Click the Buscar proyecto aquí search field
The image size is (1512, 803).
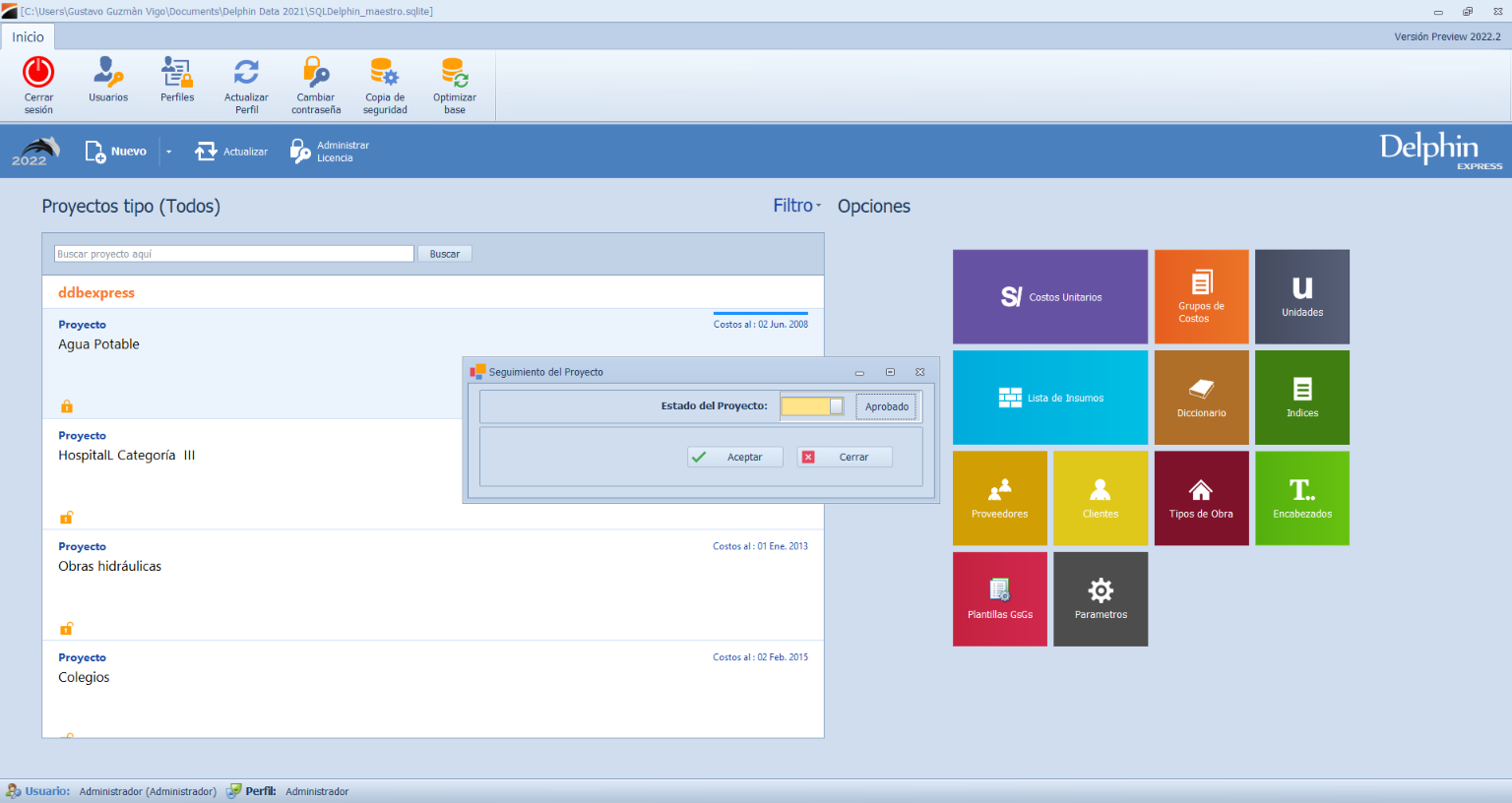click(x=233, y=254)
